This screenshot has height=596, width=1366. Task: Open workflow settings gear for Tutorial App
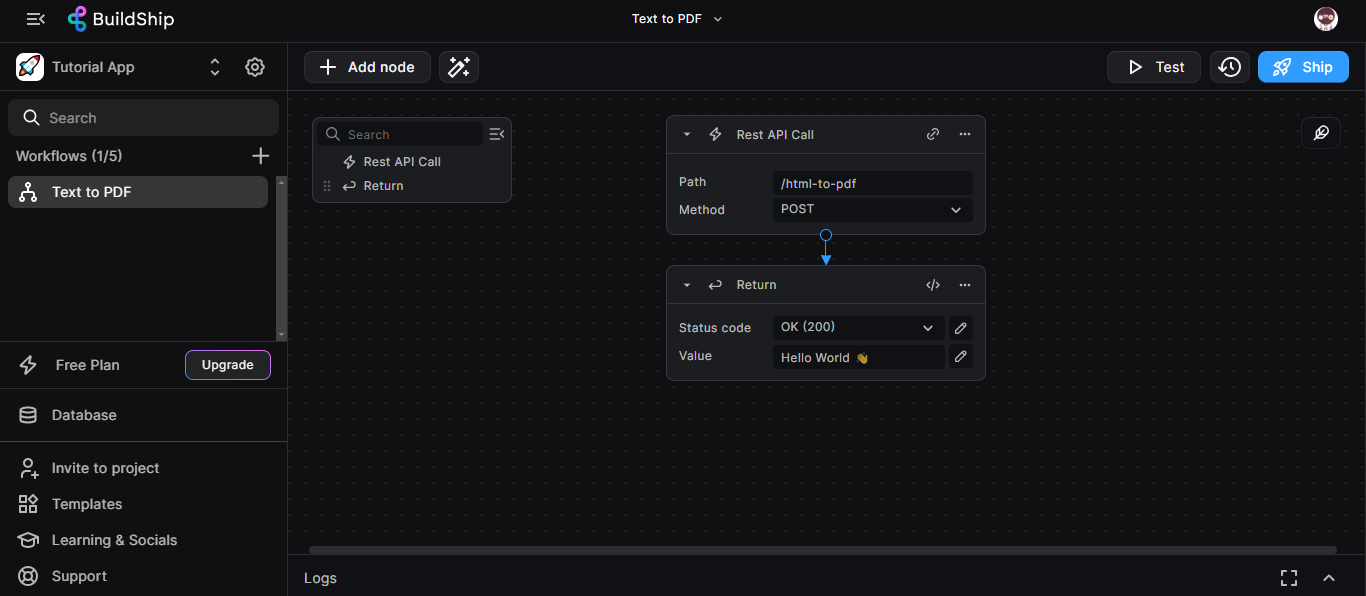pos(254,67)
